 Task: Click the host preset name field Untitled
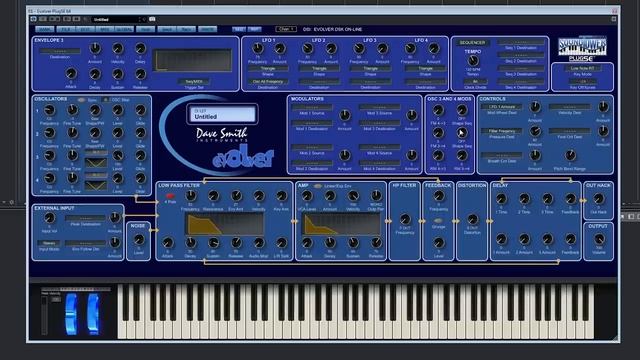(116, 19)
